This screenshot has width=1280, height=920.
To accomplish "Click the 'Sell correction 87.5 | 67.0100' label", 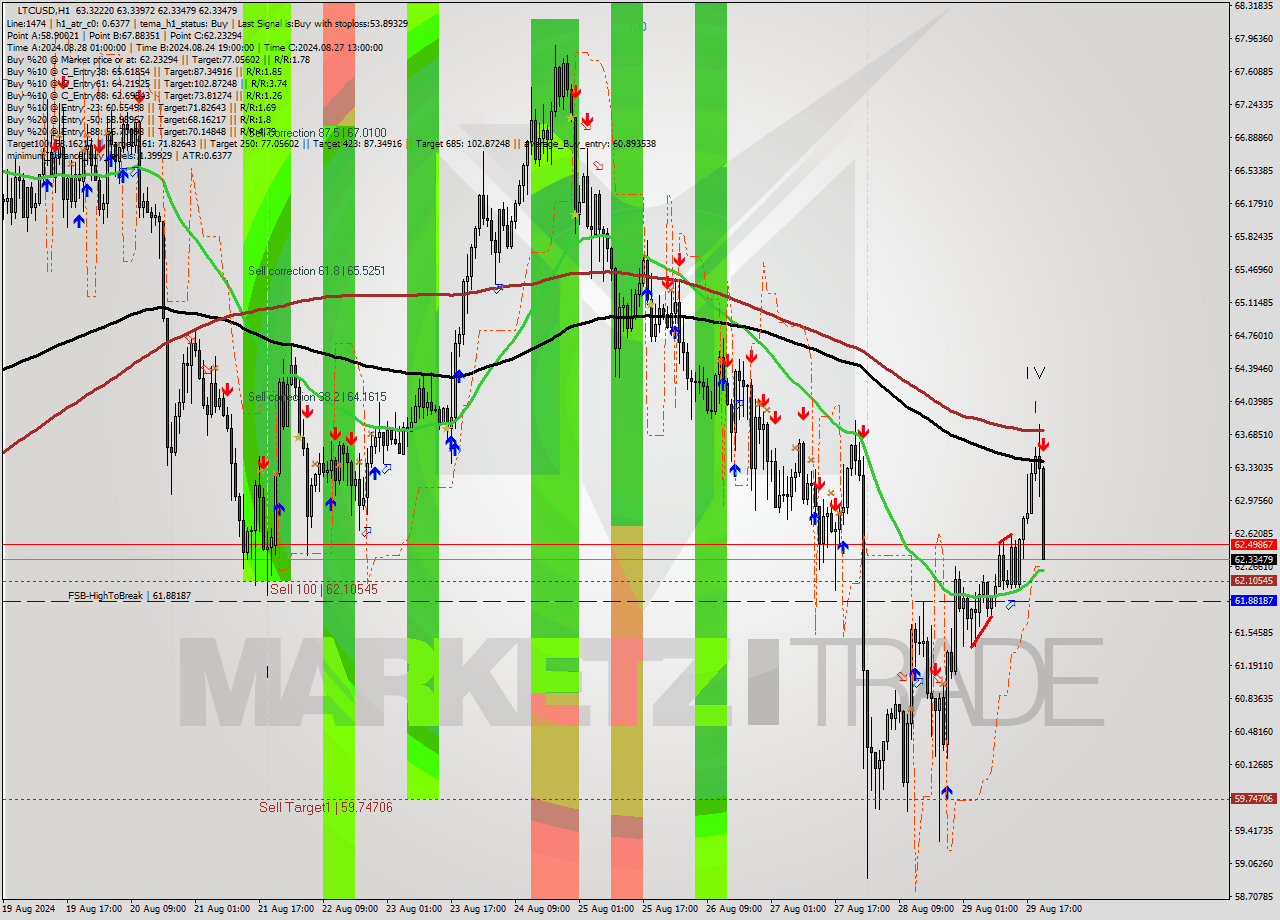I will 317,132.
